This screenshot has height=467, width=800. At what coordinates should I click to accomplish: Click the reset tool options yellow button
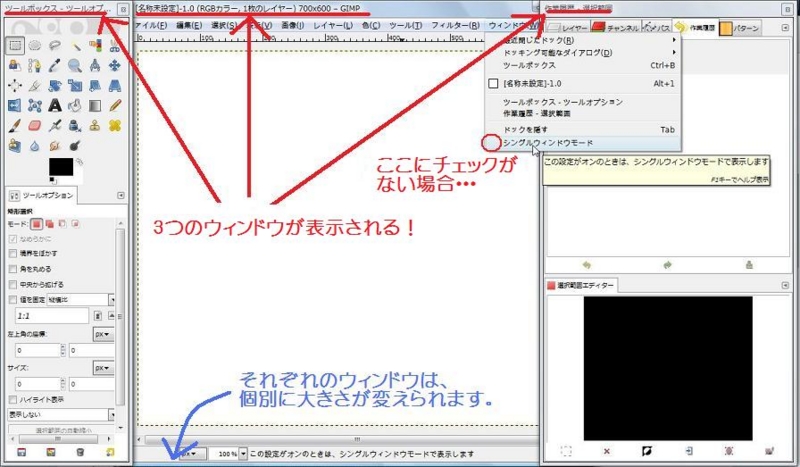tap(110, 452)
